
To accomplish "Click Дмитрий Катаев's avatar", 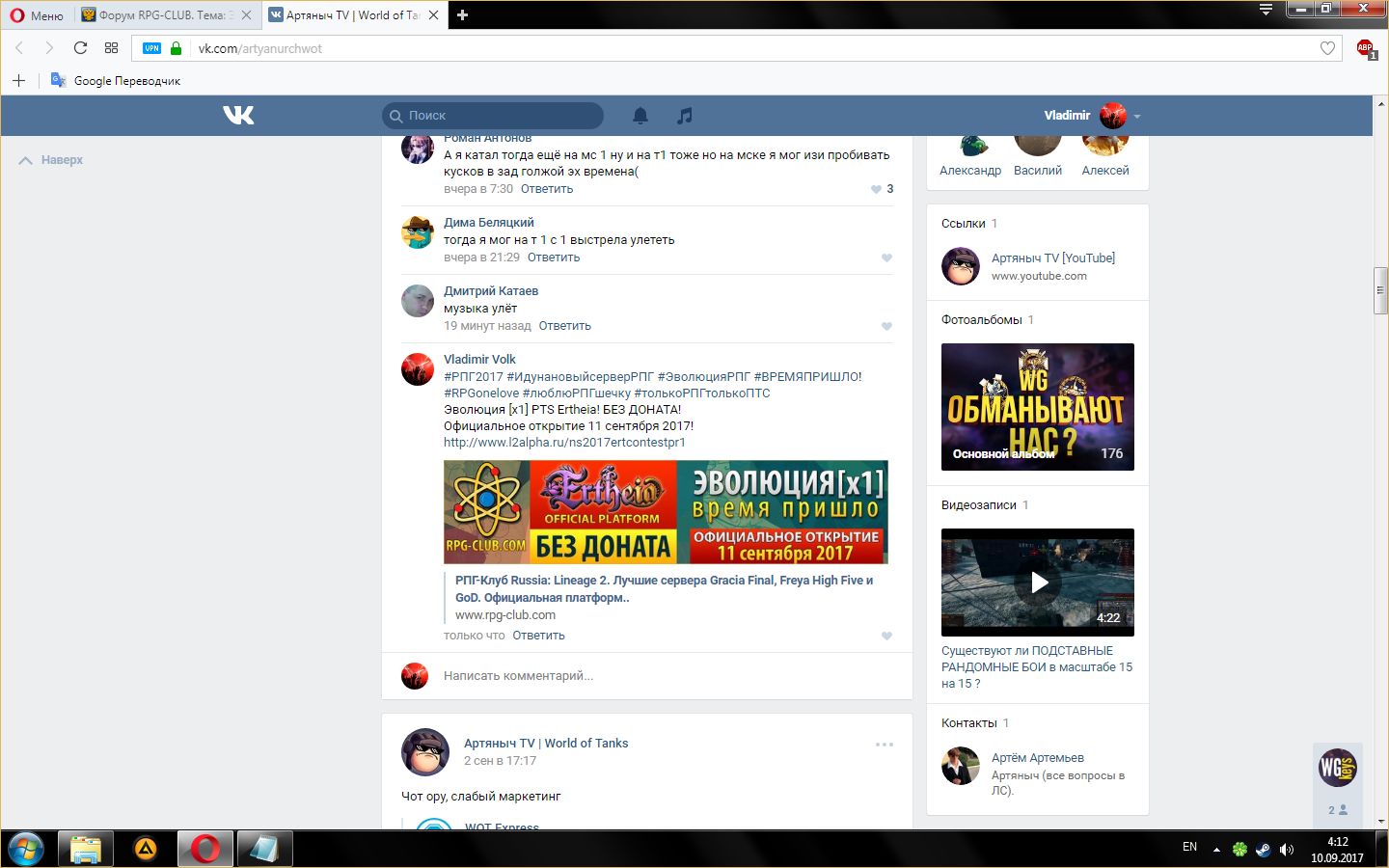I will click(418, 301).
